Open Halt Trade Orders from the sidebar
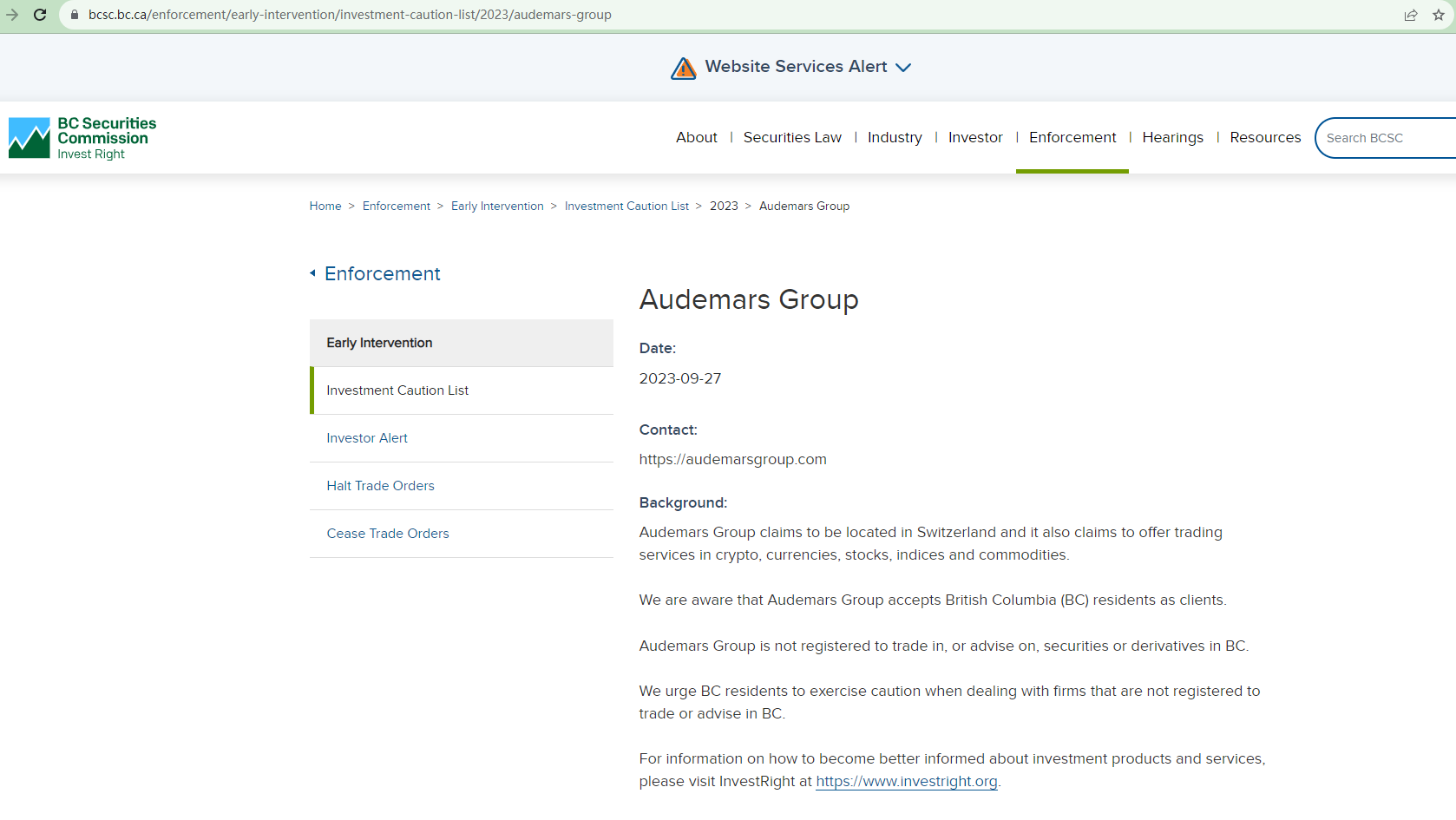 (380, 485)
